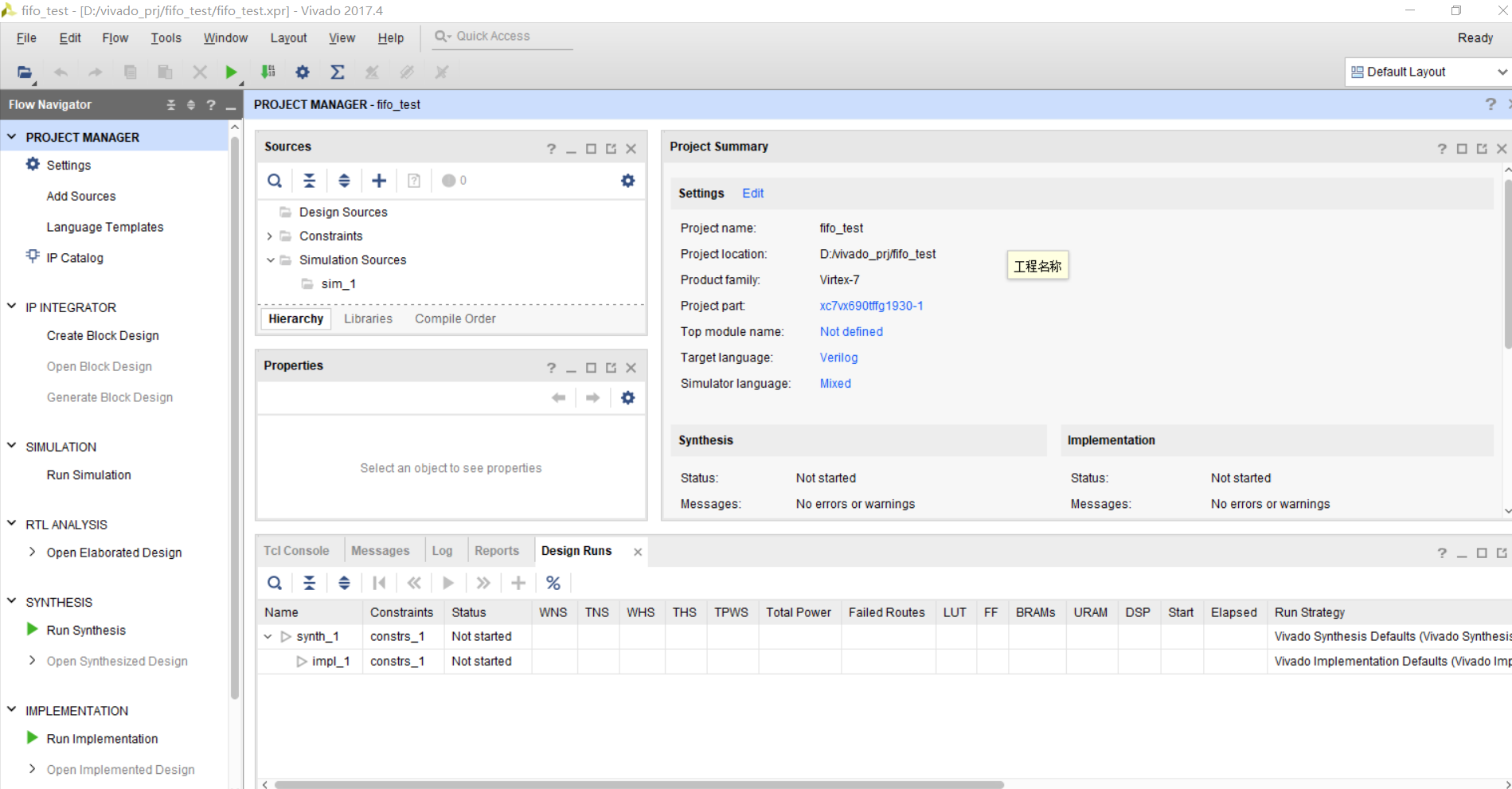Open Sources panel settings gear
This screenshot has height=789, width=1512.
point(628,181)
